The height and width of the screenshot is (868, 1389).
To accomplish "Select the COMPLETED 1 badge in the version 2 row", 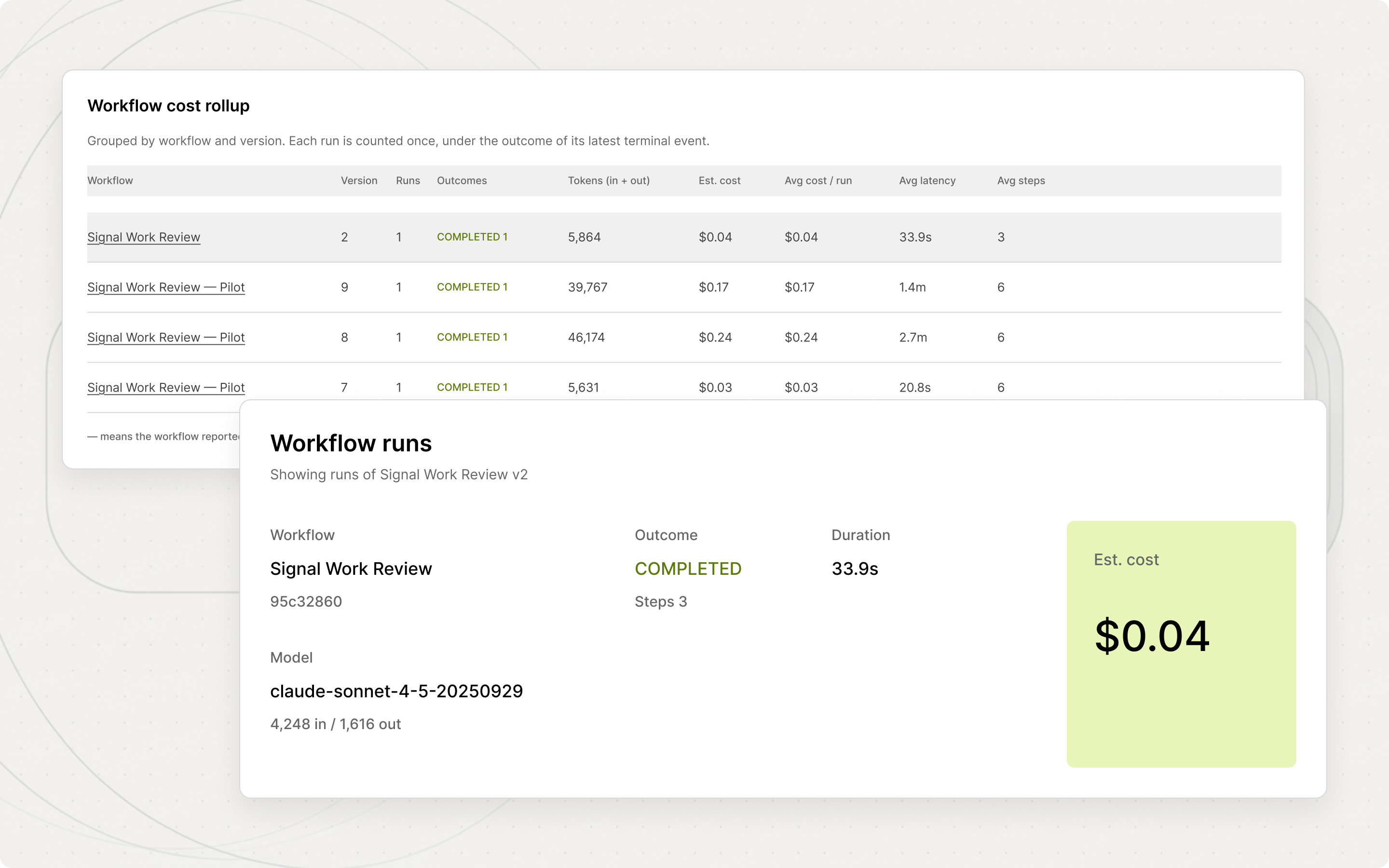I will click(x=472, y=237).
